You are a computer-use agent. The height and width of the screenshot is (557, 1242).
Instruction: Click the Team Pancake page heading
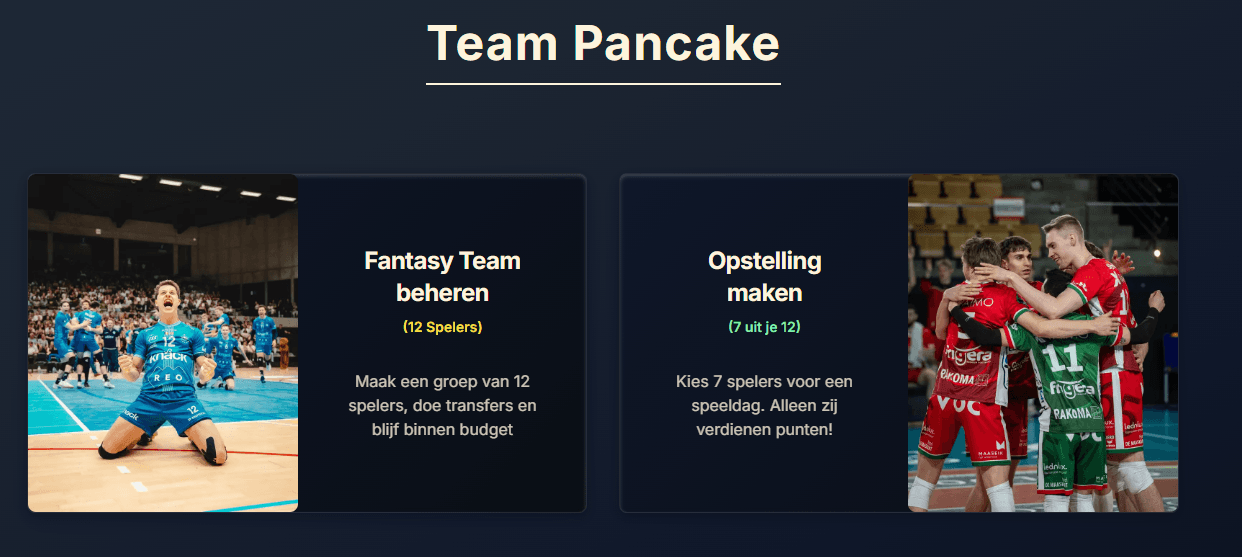603,44
